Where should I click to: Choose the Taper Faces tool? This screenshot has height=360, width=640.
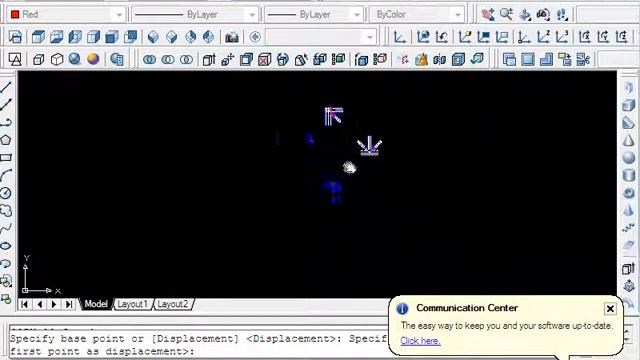pyautogui.click(x=301, y=60)
